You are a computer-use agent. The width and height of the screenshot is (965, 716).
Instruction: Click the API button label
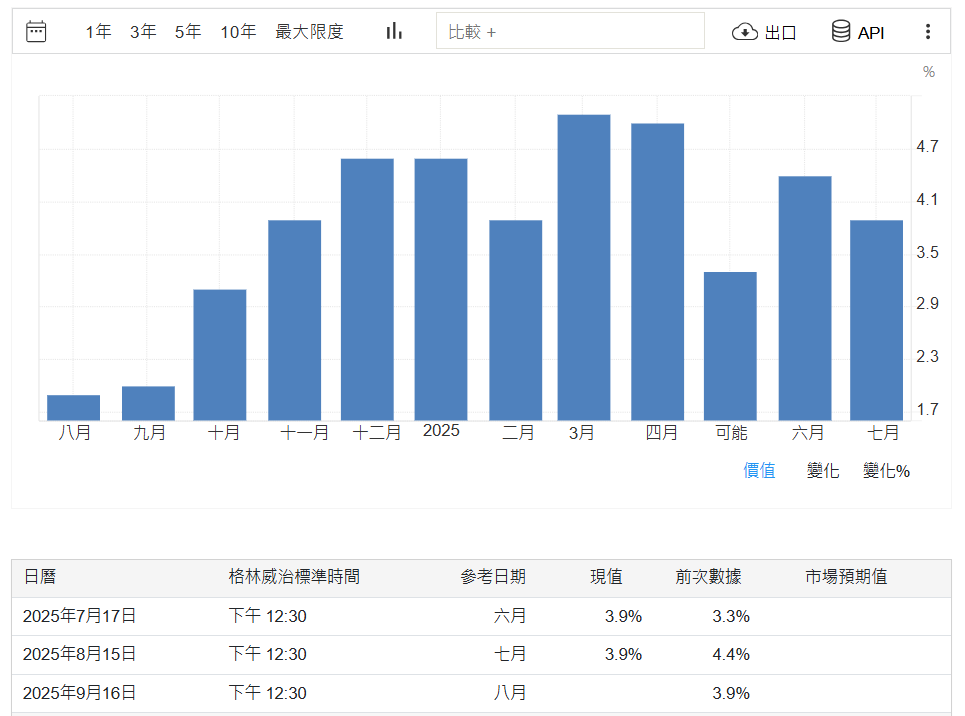pos(871,33)
